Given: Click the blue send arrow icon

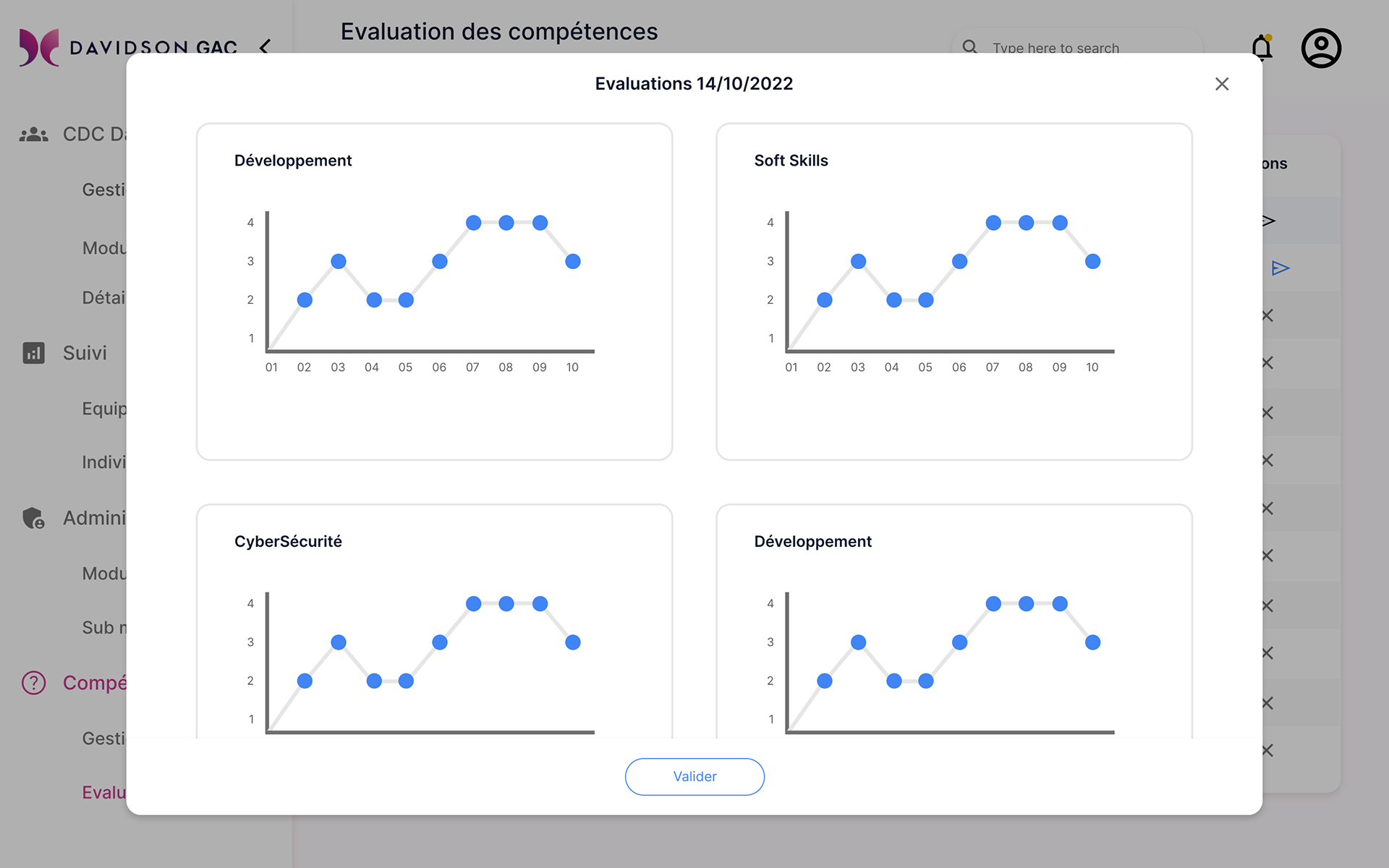Looking at the screenshot, I should click(1280, 268).
